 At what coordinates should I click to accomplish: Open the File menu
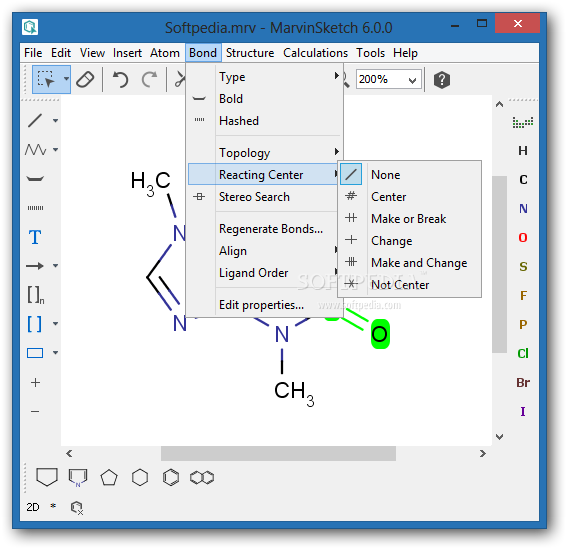pyautogui.click(x=33, y=53)
